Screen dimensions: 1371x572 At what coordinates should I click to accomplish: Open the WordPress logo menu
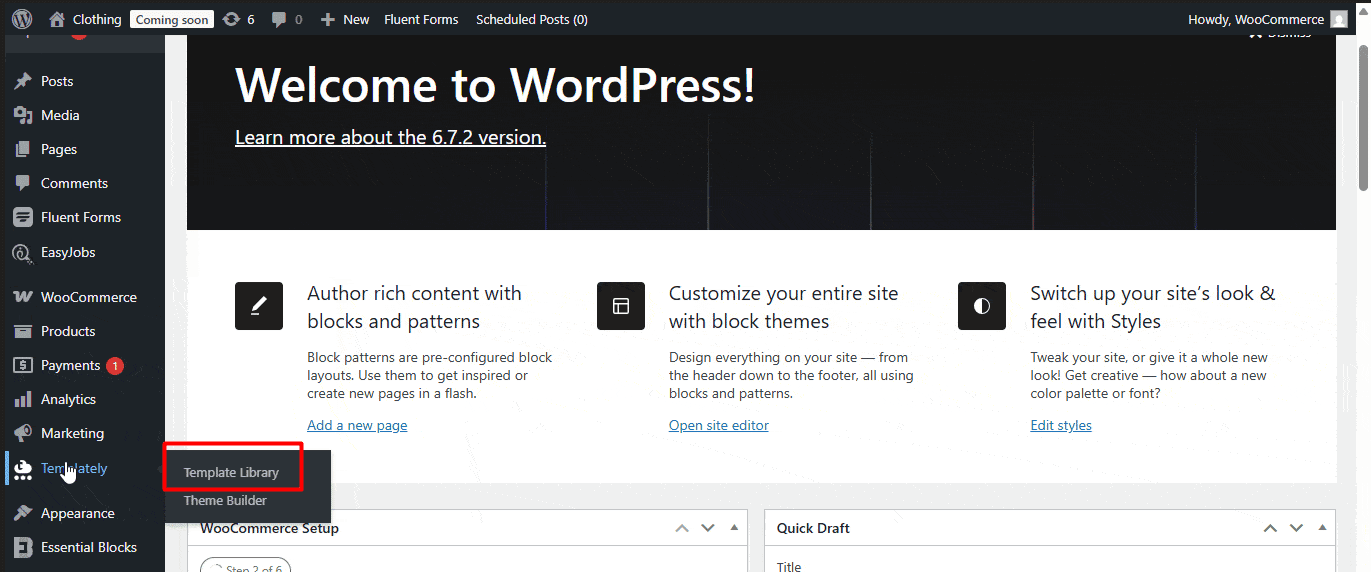(x=22, y=19)
